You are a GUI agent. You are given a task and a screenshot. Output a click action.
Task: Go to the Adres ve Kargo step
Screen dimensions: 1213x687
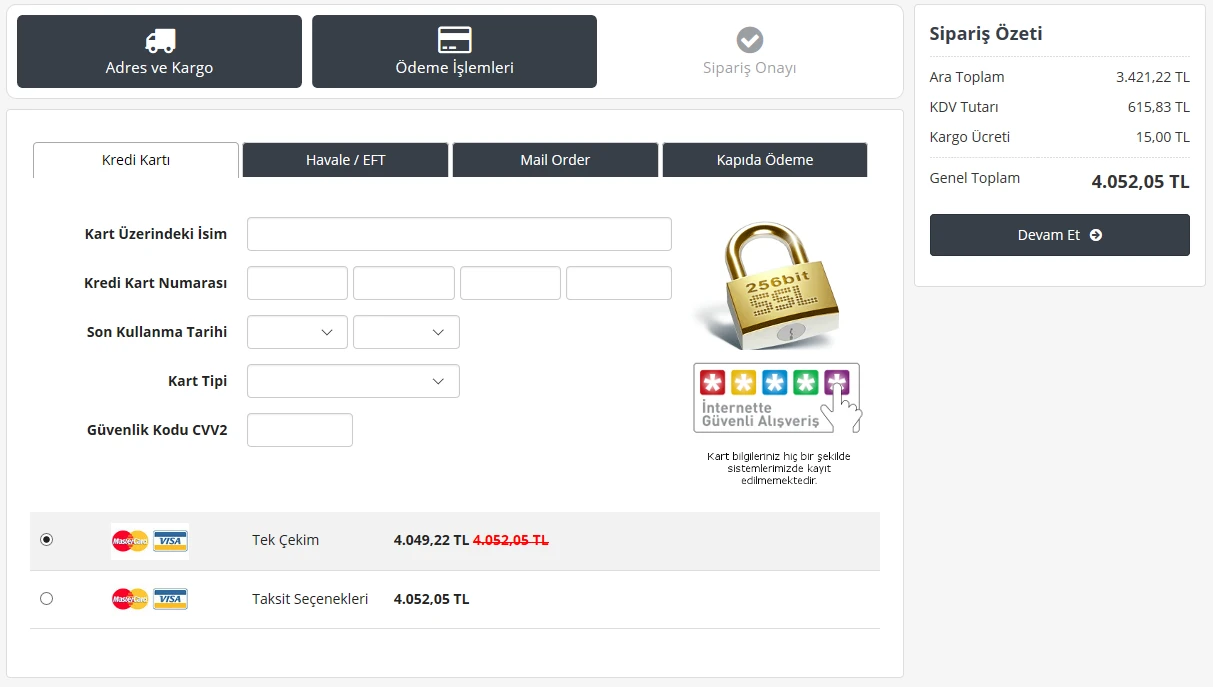click(x=159, y=52)
